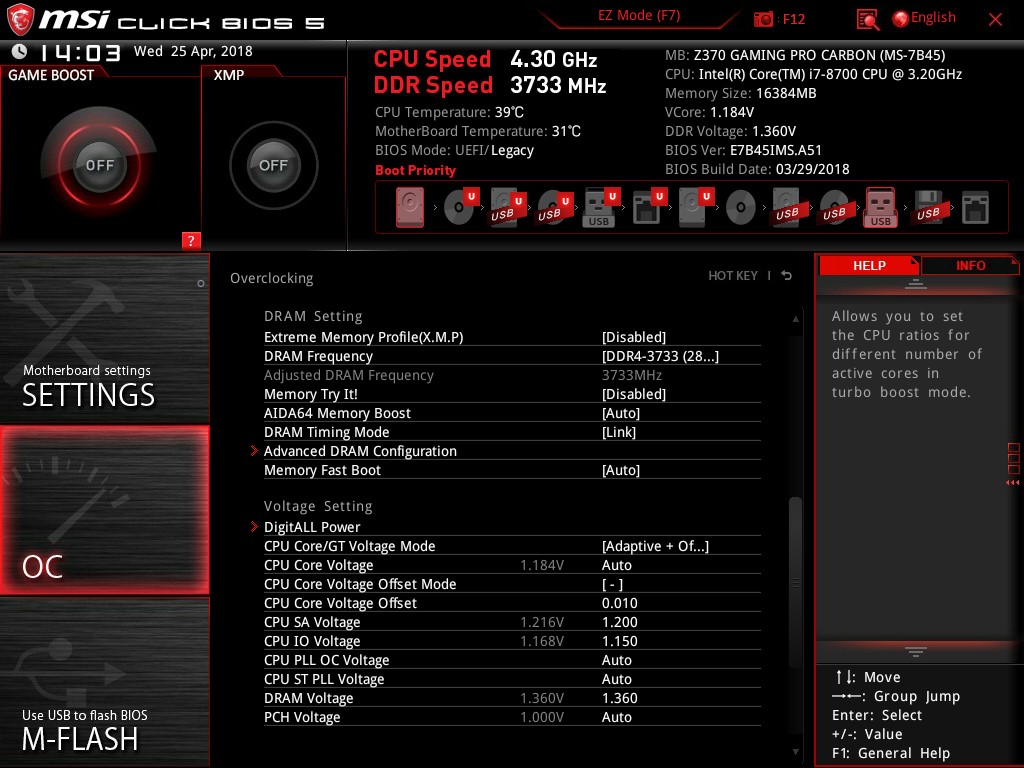The image size is (1024, 768).
Task: Click the Overclocking page title
Action: (272, 278)
